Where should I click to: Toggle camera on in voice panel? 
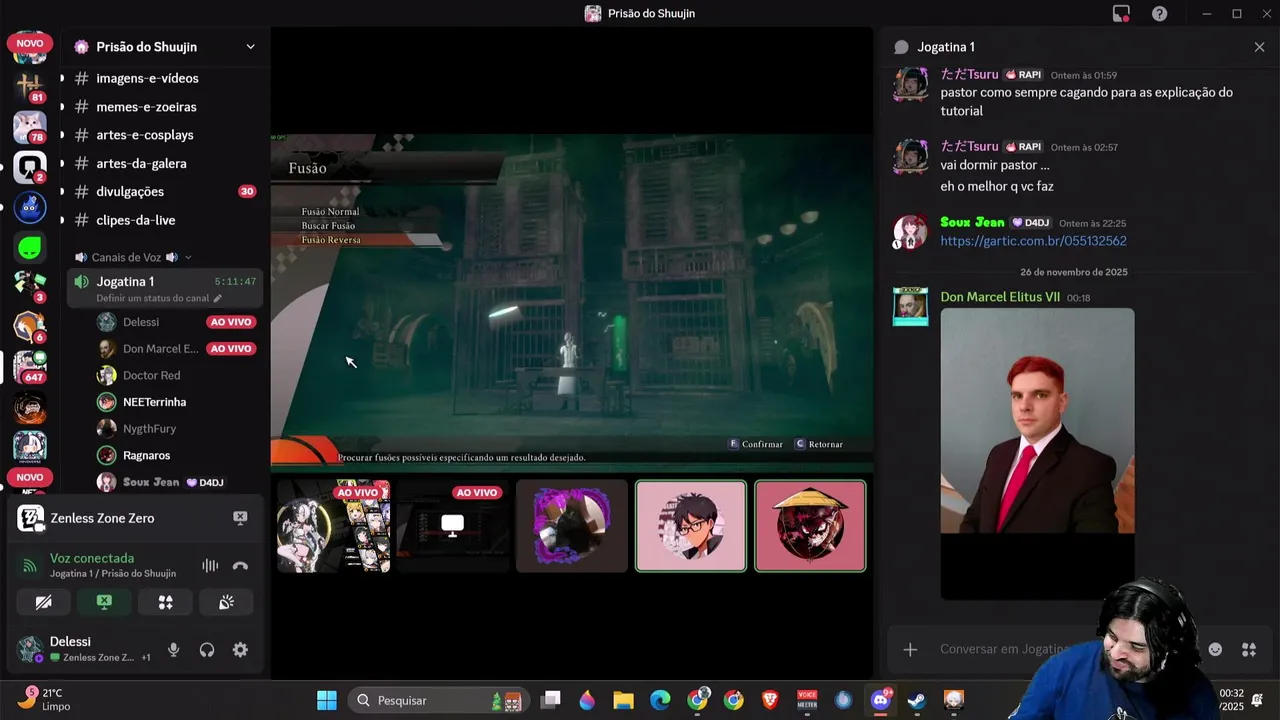point(44,602)
